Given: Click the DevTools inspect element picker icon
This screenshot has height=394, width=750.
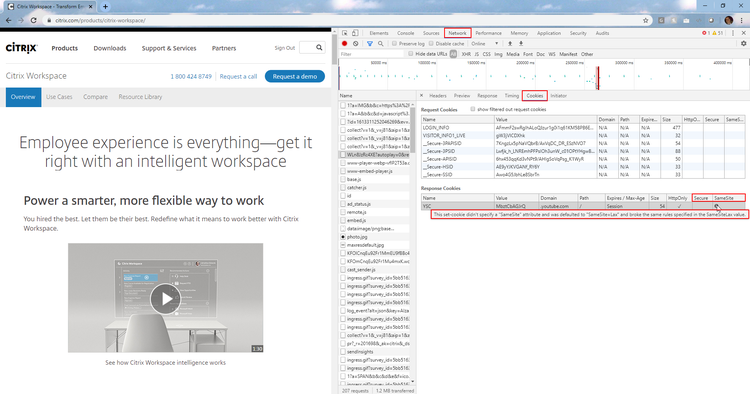Looking at the screenshot, I should pos(344,33).
